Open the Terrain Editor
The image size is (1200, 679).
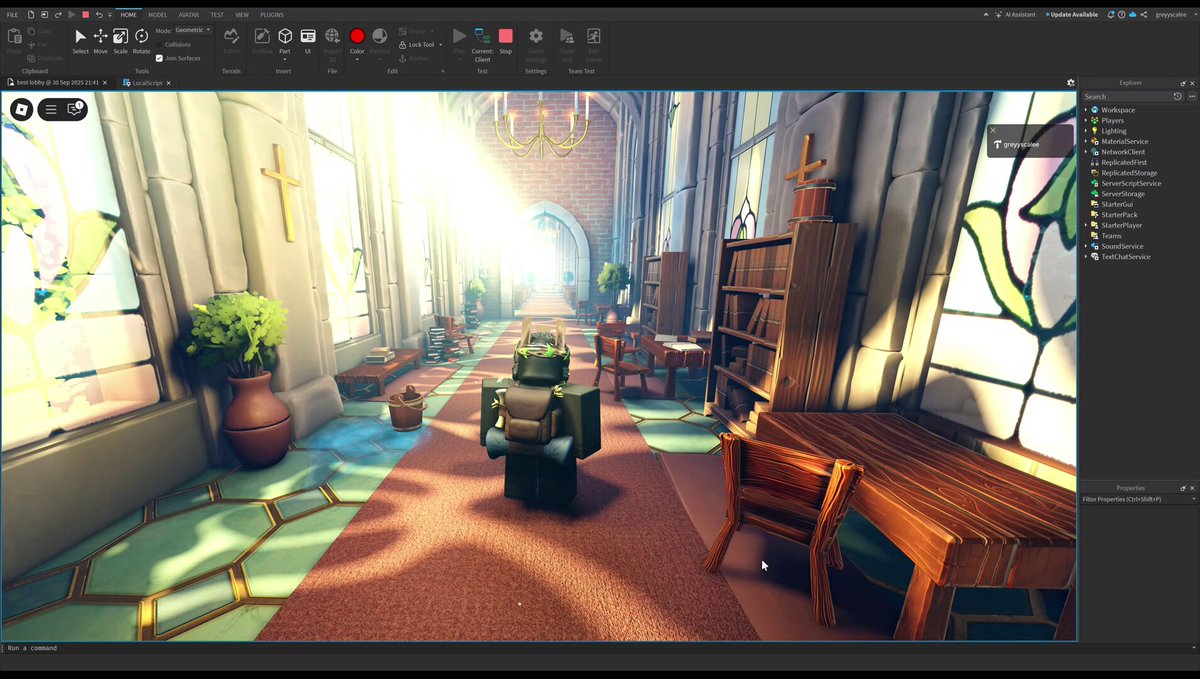pyautogui.click(x=231, y=39)
